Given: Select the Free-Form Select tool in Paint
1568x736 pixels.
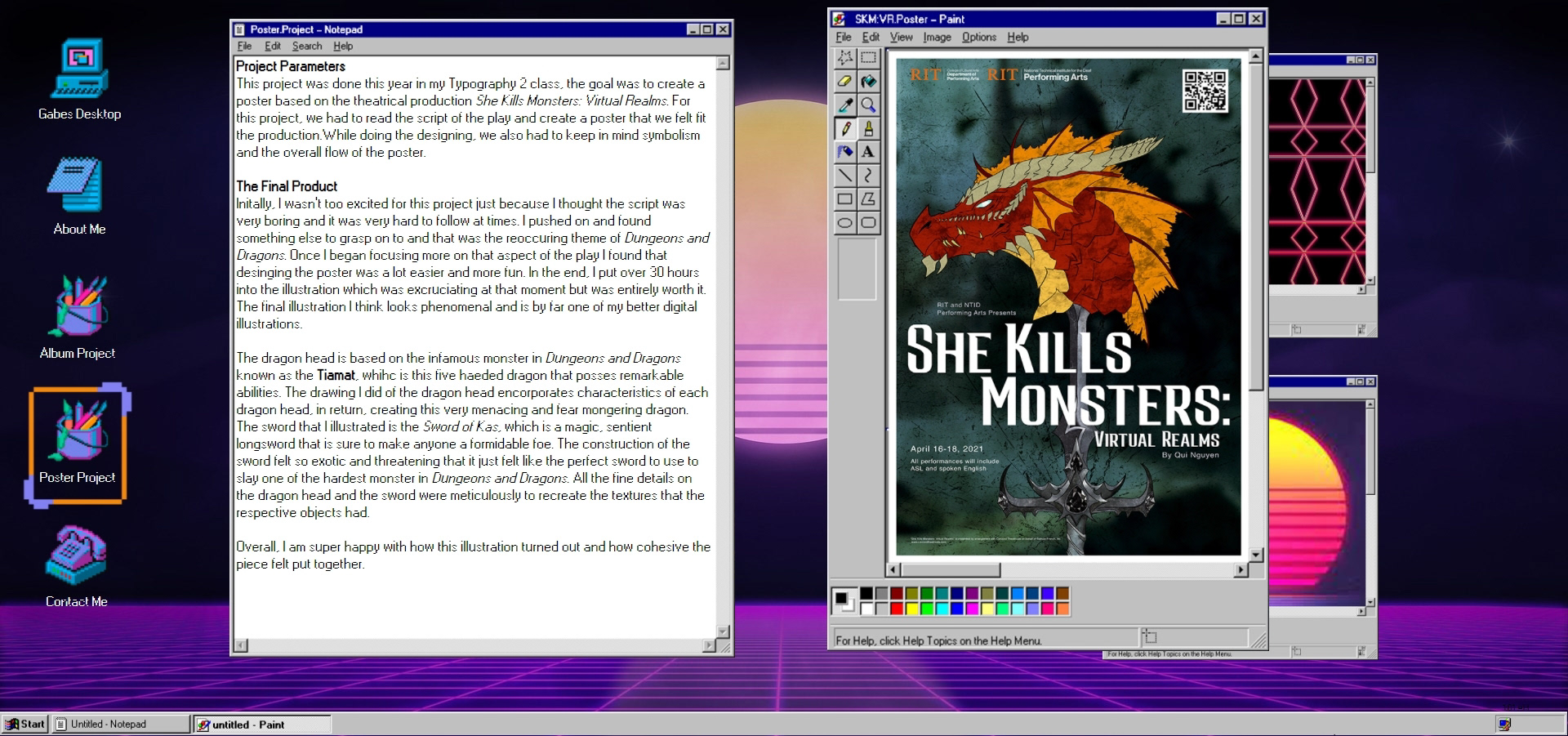Looking at the screenshot, I should pos(845,57).
